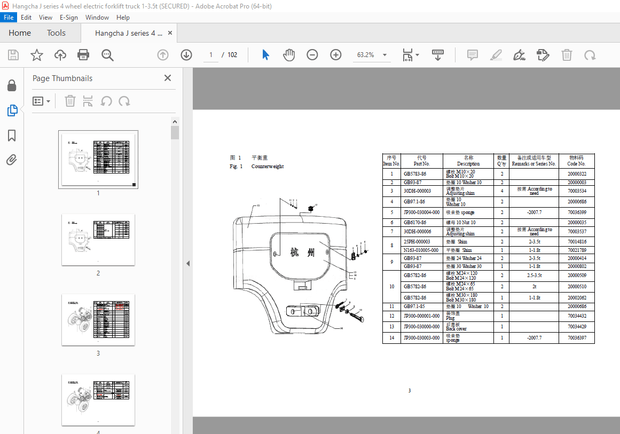Screen dimensions: 620x434
Task: Open the File menu
Action: pos(8,17)
